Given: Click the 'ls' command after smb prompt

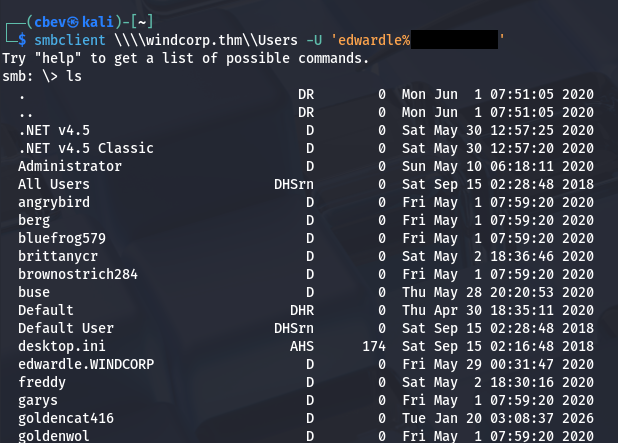Looking at the screenshot, I should coord(74,76).
